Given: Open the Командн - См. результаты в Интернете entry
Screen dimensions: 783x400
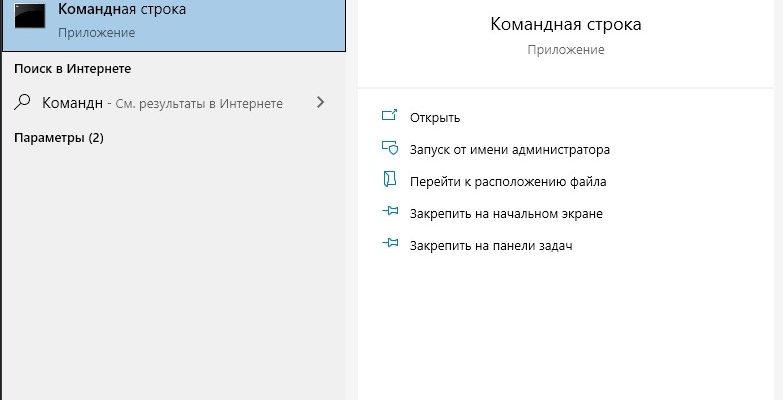Looking at the screenshot, I should [x=174, y=103].
